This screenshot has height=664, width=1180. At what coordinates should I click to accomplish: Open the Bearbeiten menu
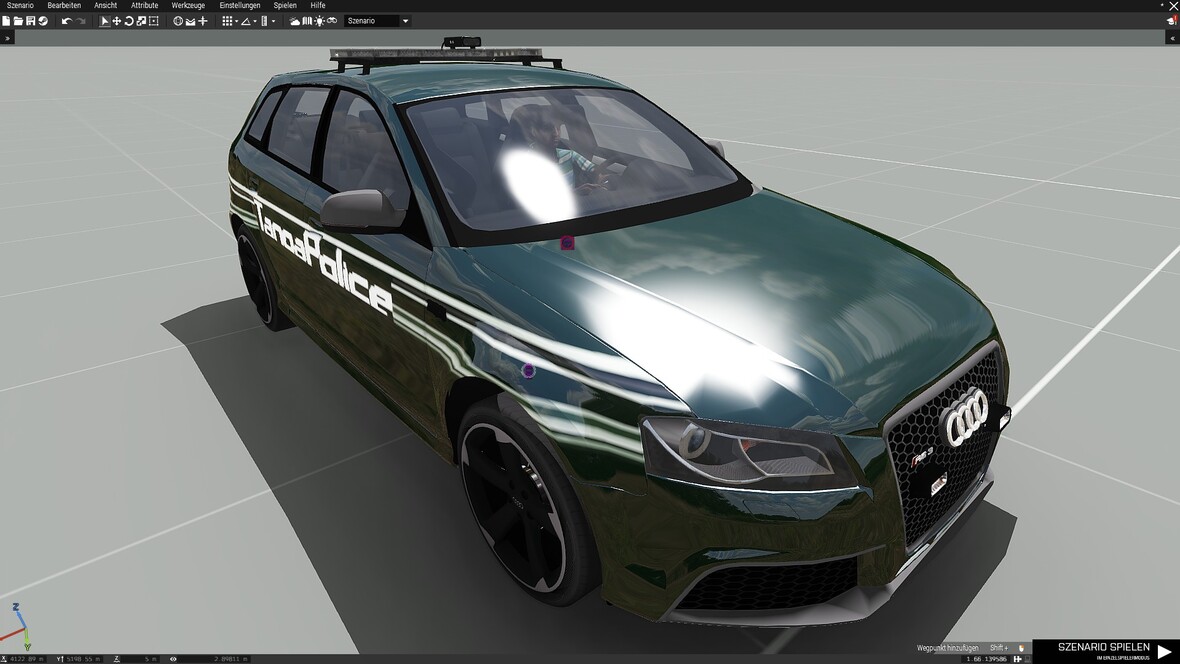64,5
